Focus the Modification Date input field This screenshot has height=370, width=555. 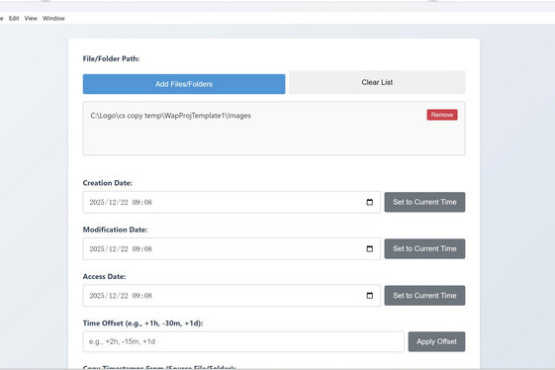tap(231, 249)
